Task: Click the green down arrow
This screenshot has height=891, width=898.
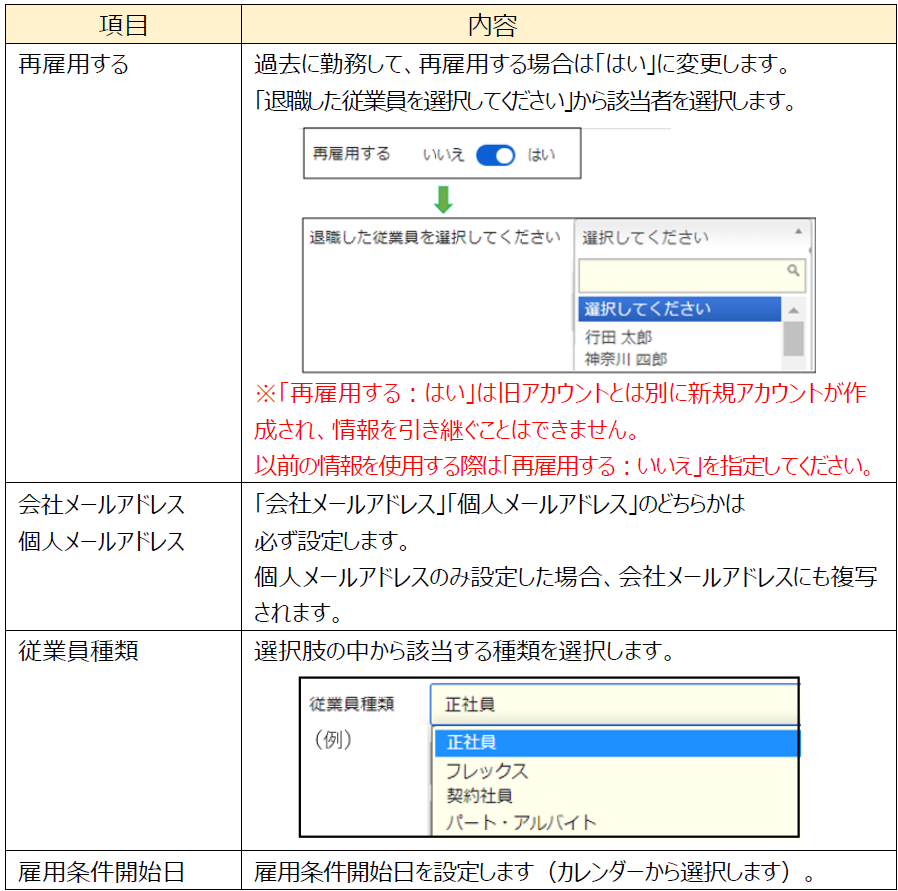Action: coord(443,199)
